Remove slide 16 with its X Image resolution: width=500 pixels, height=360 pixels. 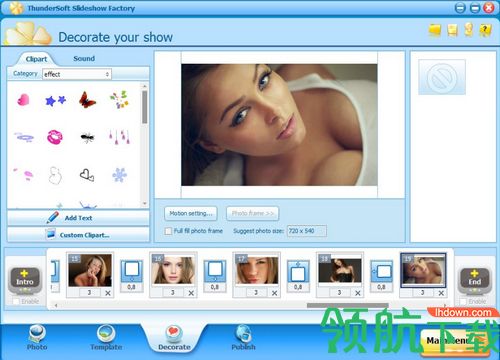pos(191,293)
